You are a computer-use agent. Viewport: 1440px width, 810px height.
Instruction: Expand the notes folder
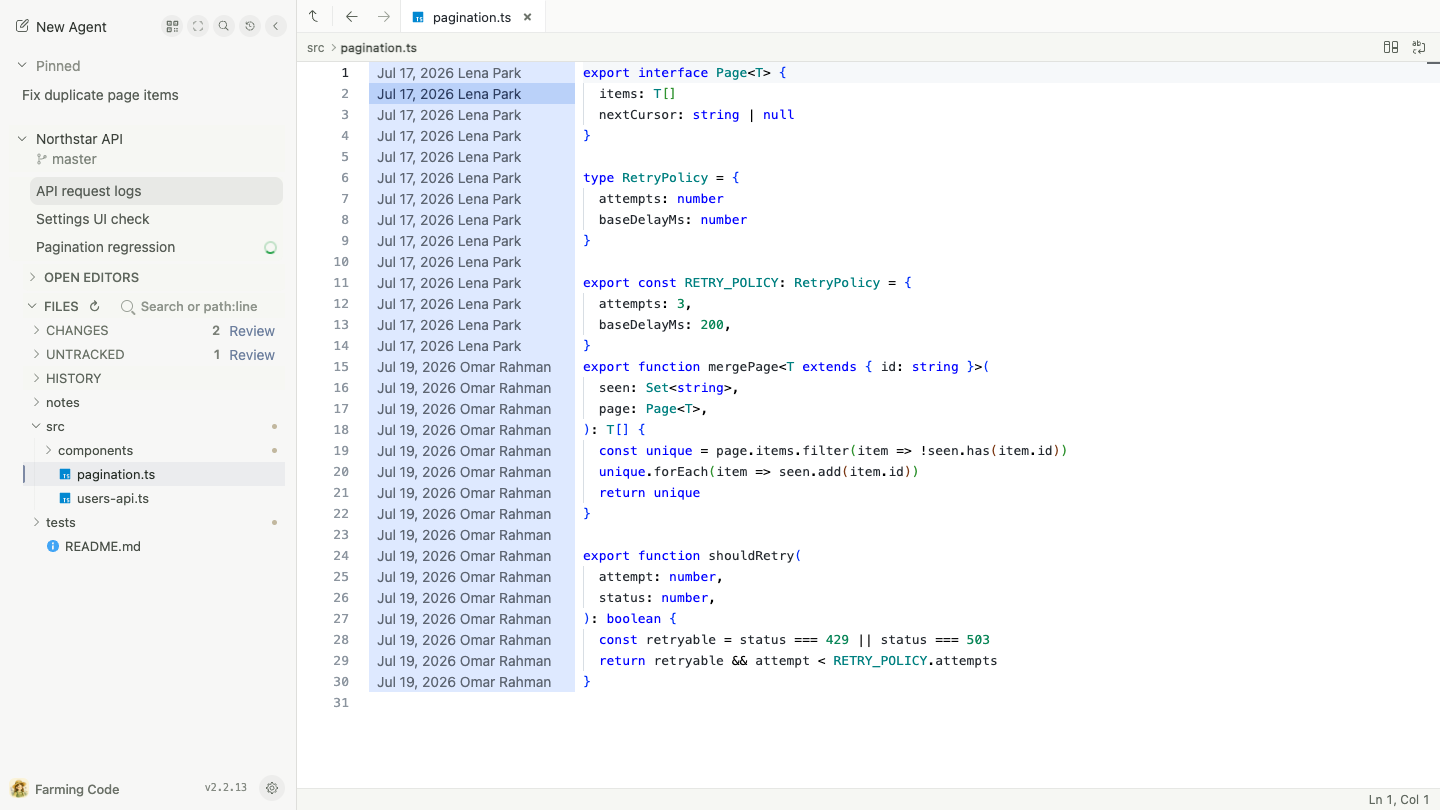[37, 402]
